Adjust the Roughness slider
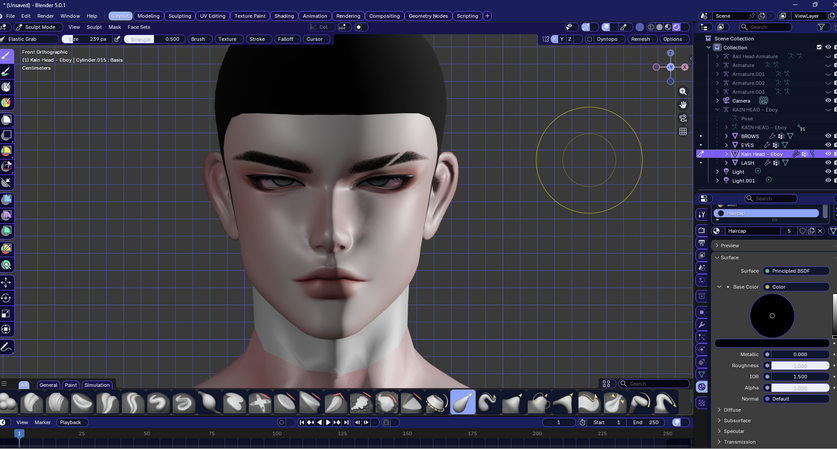The width and height of the screenshot is (837, 449). pyautogui.click(x=800, y=366)
